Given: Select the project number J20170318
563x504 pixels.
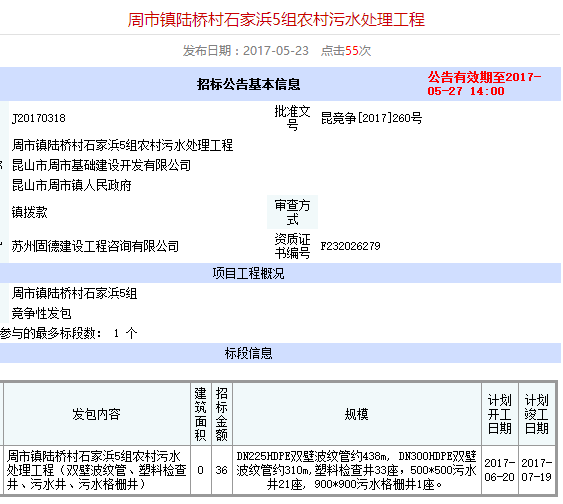Looking at the screenshot, I should click(x=39, y=118).
